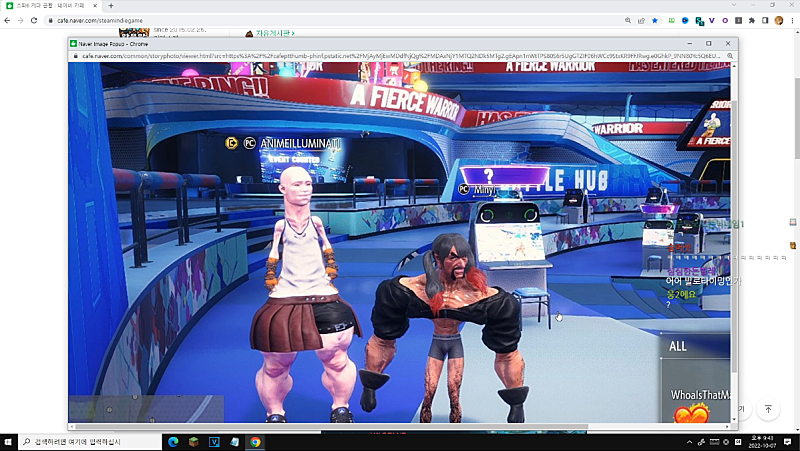Minimize the Naver Image Popup window
The width and height of the screenshot is (800, 451).
tap(690, 43)
